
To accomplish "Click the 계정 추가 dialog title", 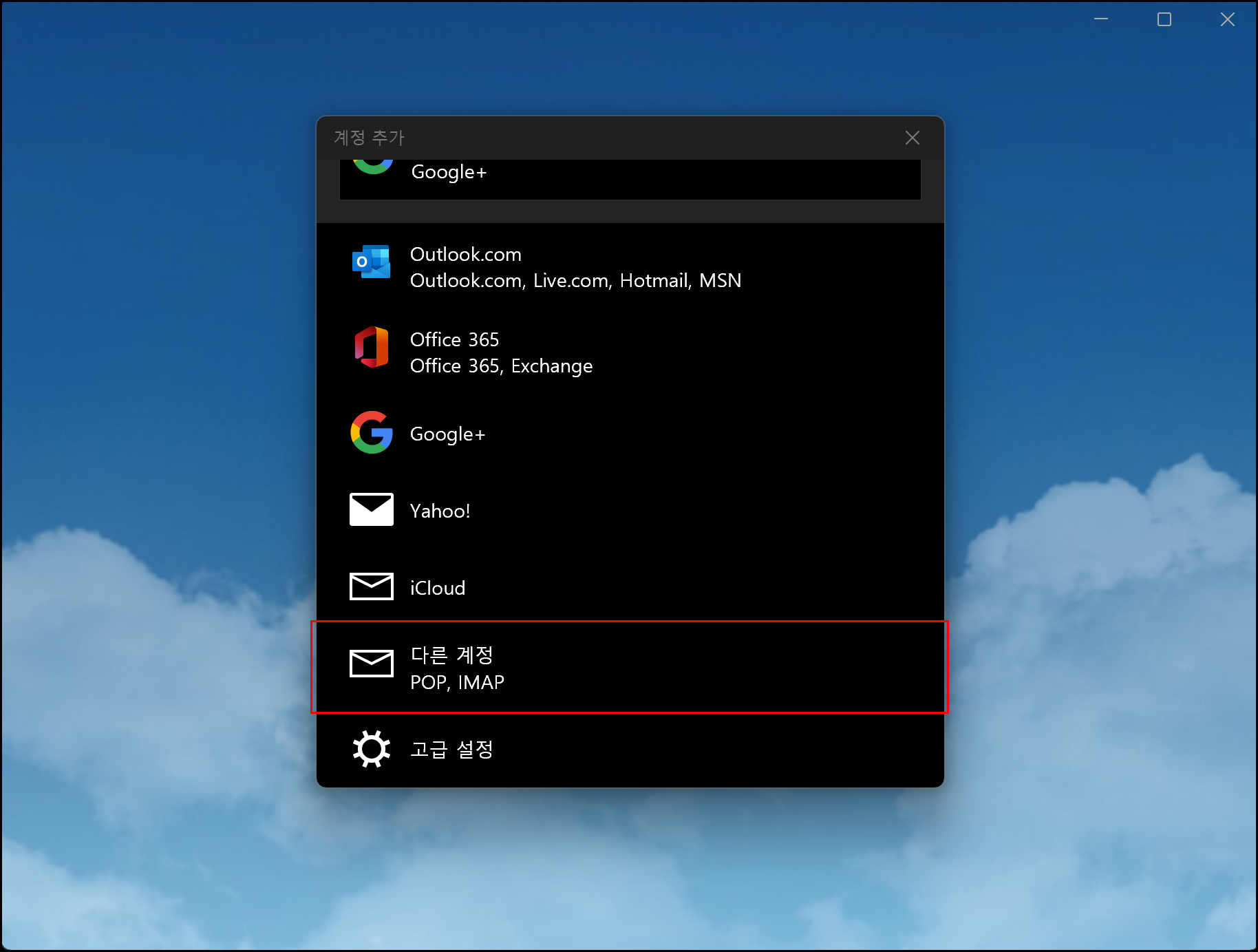I will (369, 138).
